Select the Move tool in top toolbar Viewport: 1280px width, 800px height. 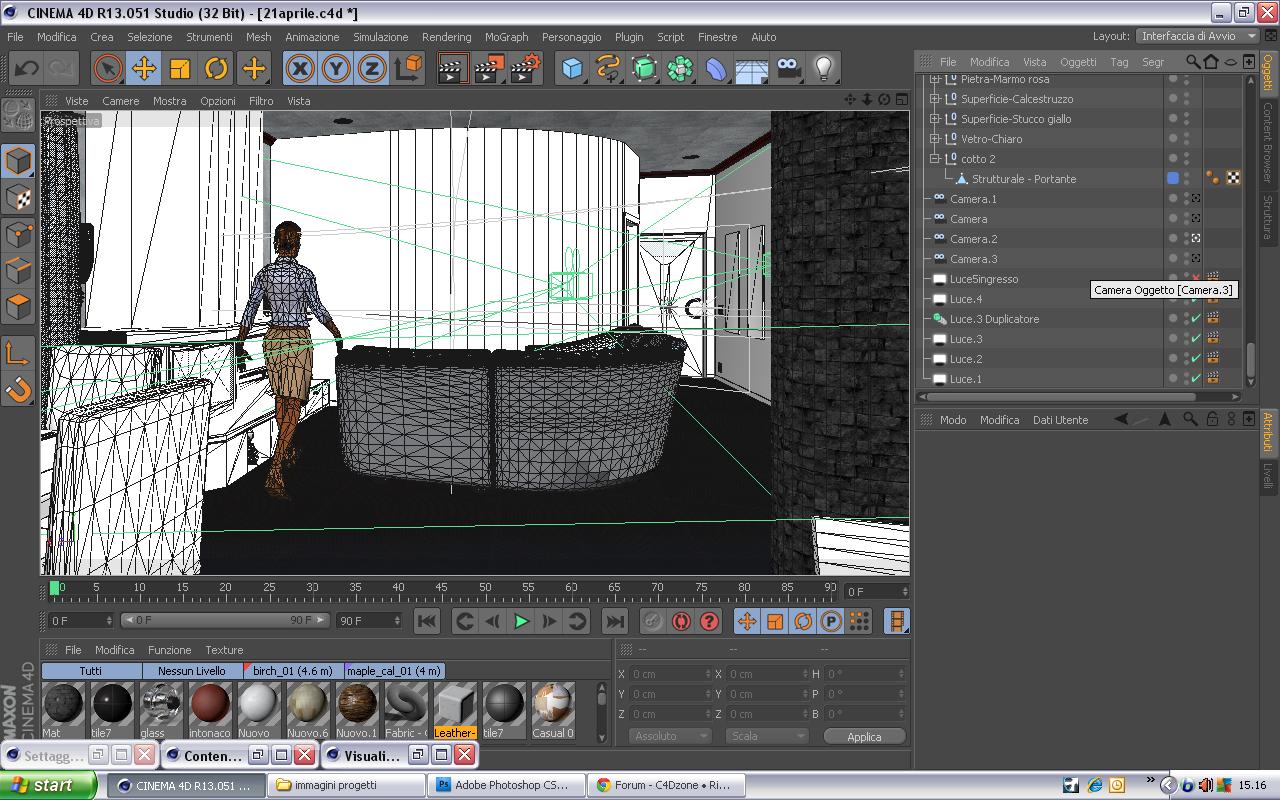tap(144, 68)
